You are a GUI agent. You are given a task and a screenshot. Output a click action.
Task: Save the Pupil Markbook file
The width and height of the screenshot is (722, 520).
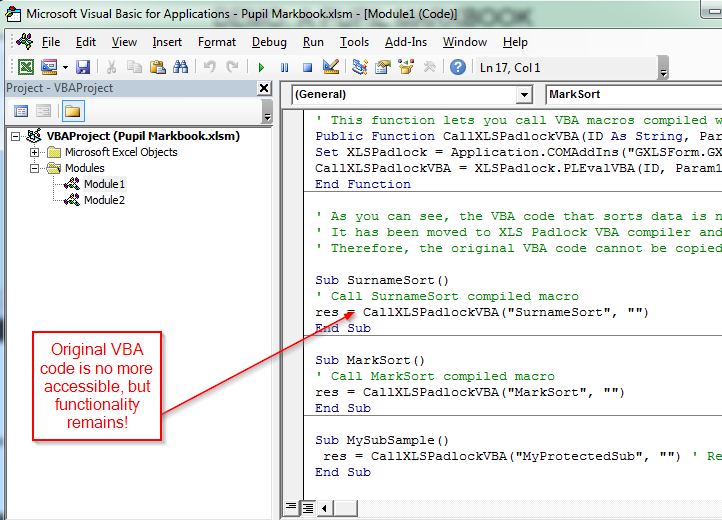(83, 67)
